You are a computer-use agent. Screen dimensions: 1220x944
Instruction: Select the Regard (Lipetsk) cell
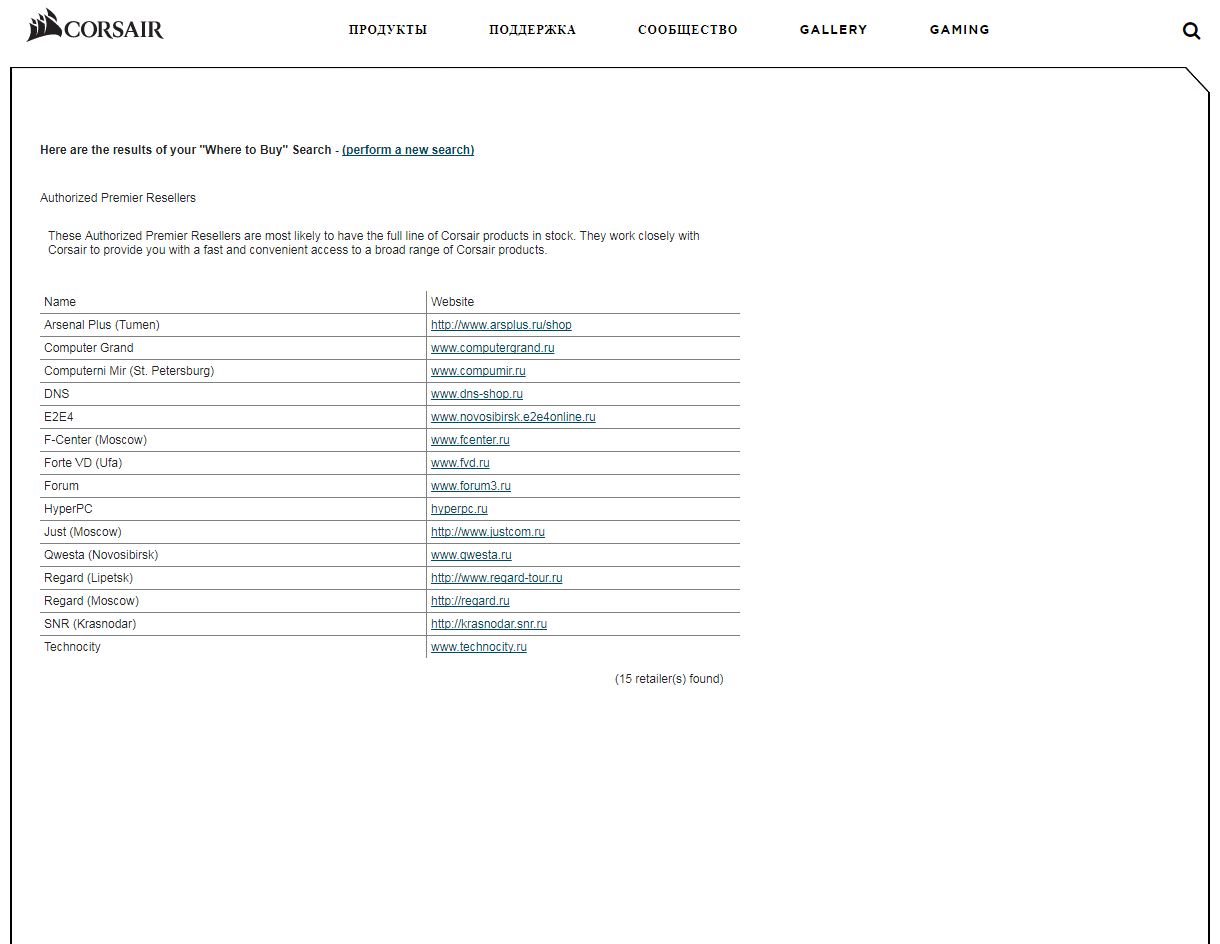pyautogui.click(x=233, y=578)
